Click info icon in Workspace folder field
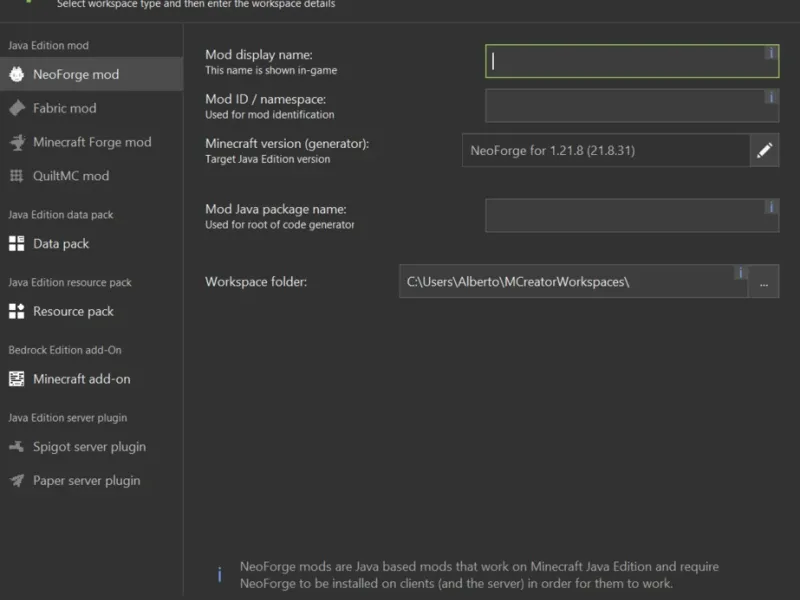This screenshot has width=800, height=600. coord(740,272)
